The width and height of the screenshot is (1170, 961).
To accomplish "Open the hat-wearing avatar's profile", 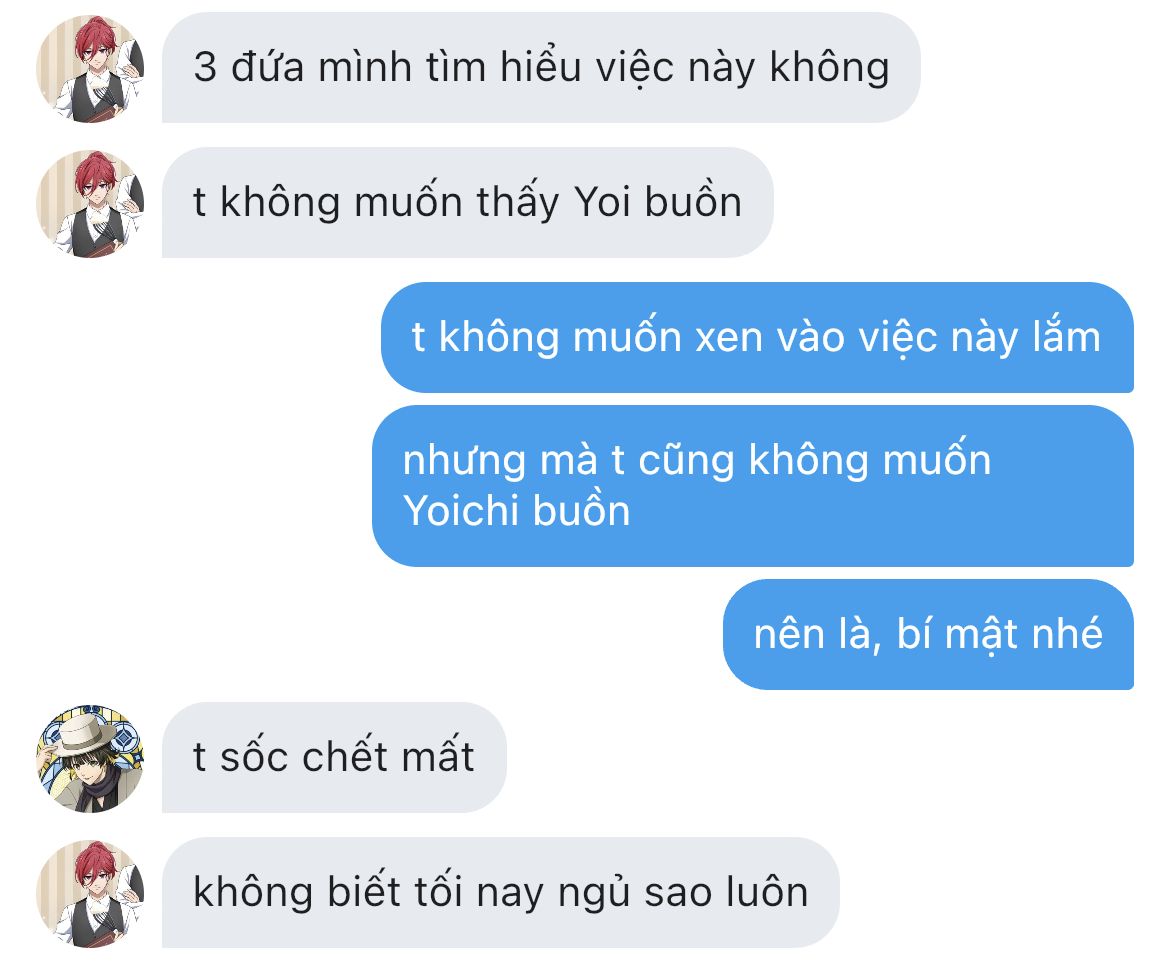I will pos(90,758).
